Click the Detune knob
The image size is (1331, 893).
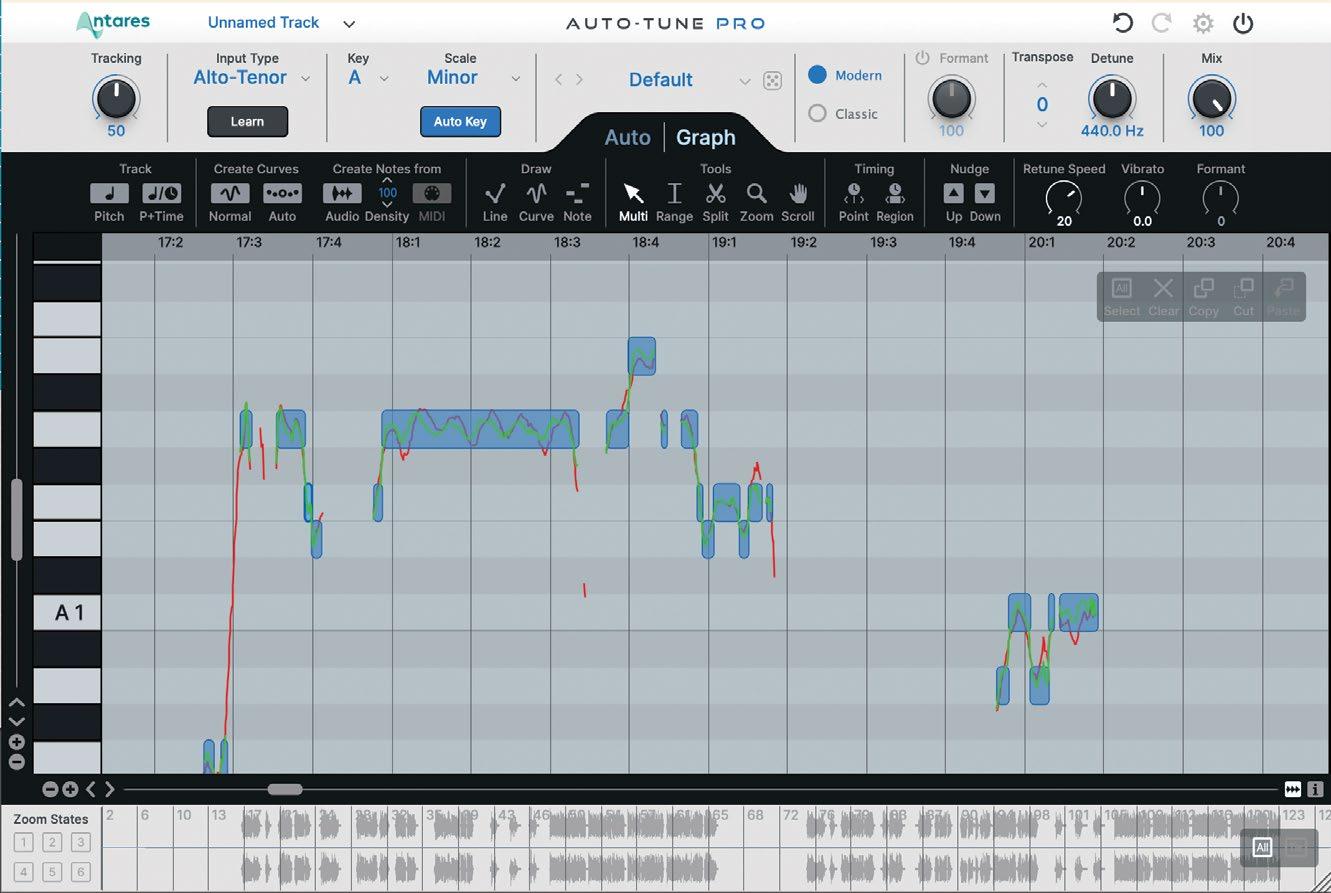(x=1111, y=99)
